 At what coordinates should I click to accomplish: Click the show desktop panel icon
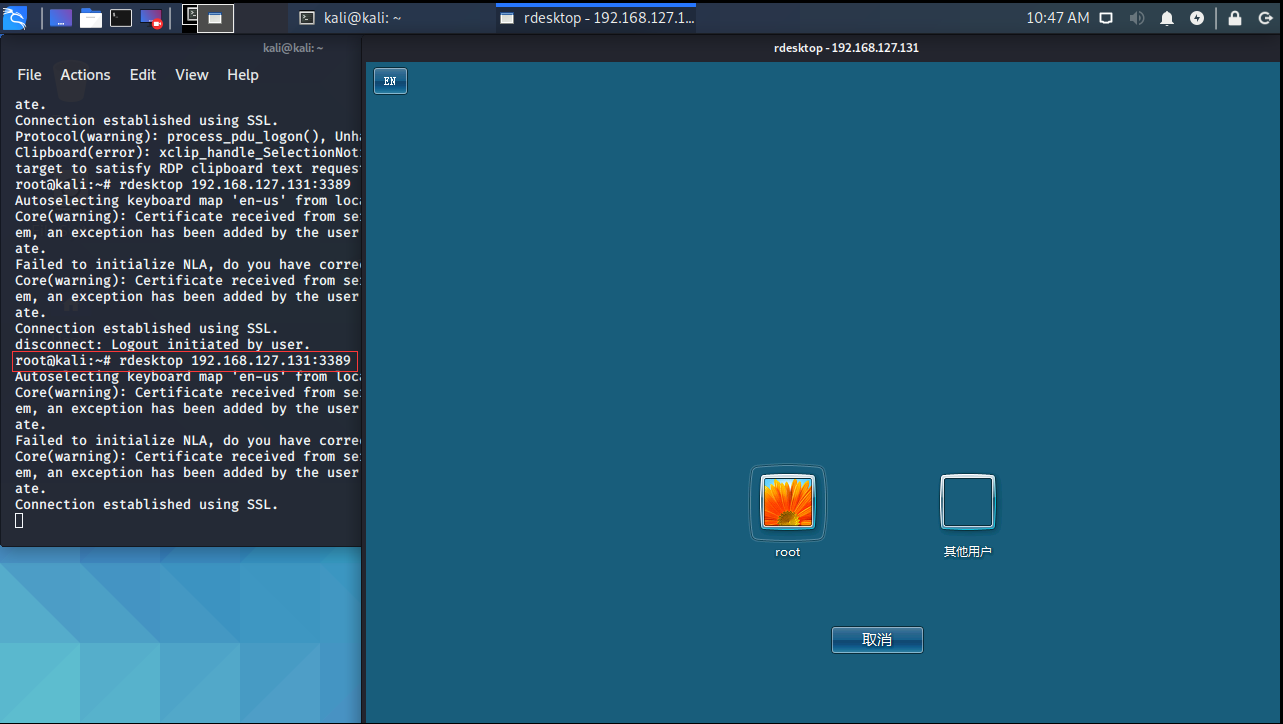(x=61, y=18)
